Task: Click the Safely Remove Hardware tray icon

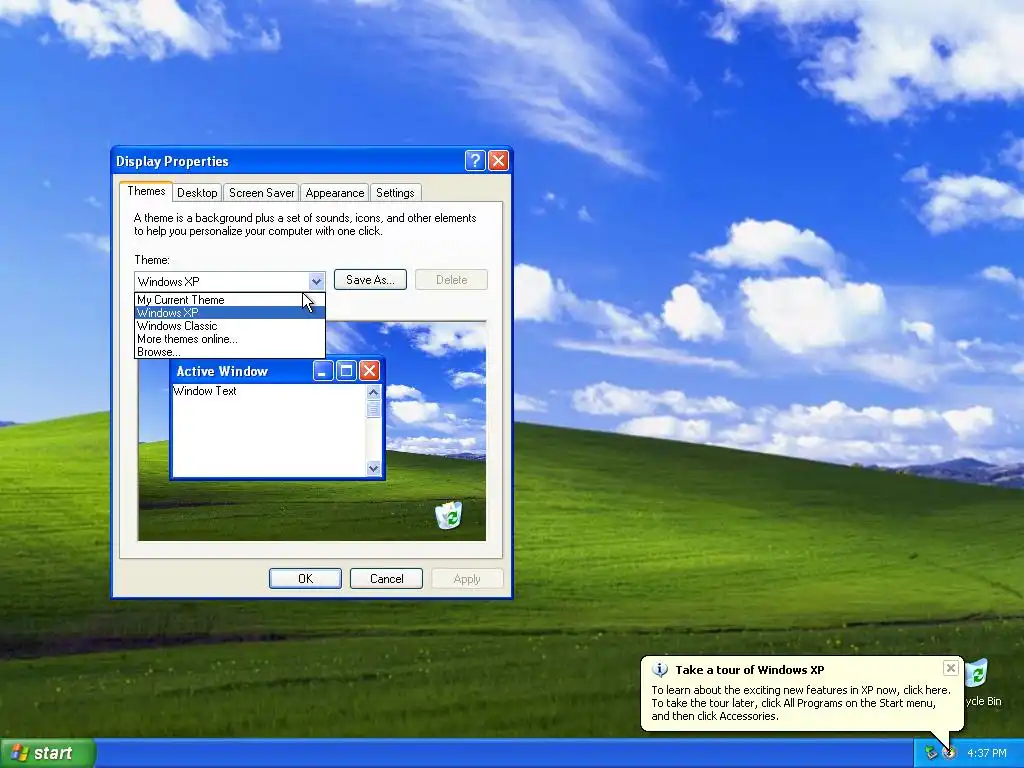Action: pyautogui.click(x=931, y=753)
